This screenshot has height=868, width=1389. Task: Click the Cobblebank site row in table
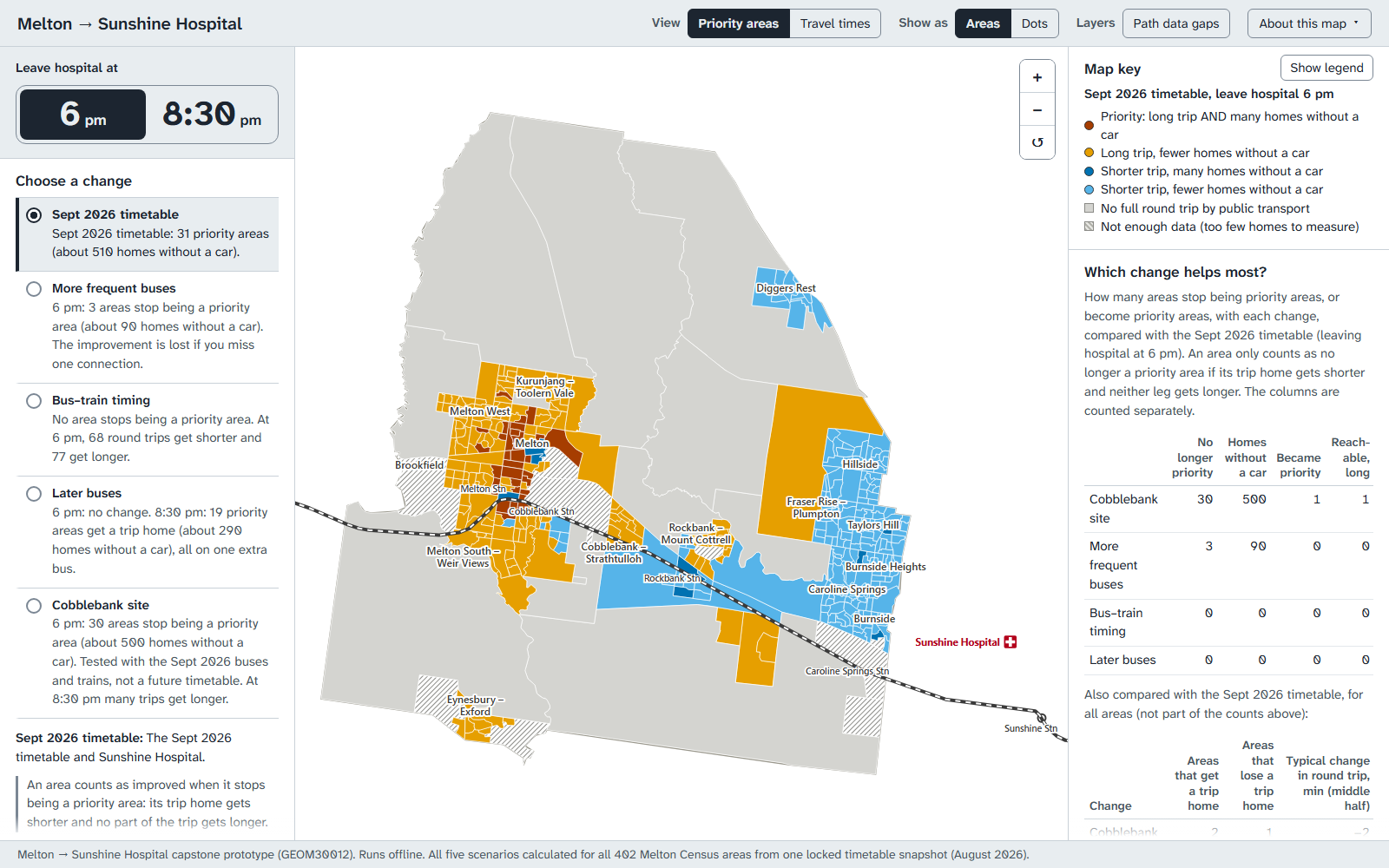tap(1228, 509)
